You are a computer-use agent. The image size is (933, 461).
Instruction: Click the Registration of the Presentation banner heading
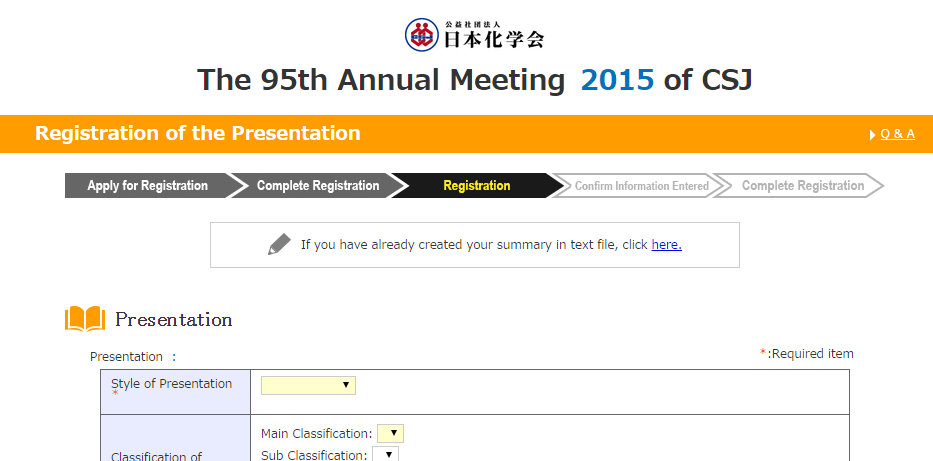click(x=198, y=133)
